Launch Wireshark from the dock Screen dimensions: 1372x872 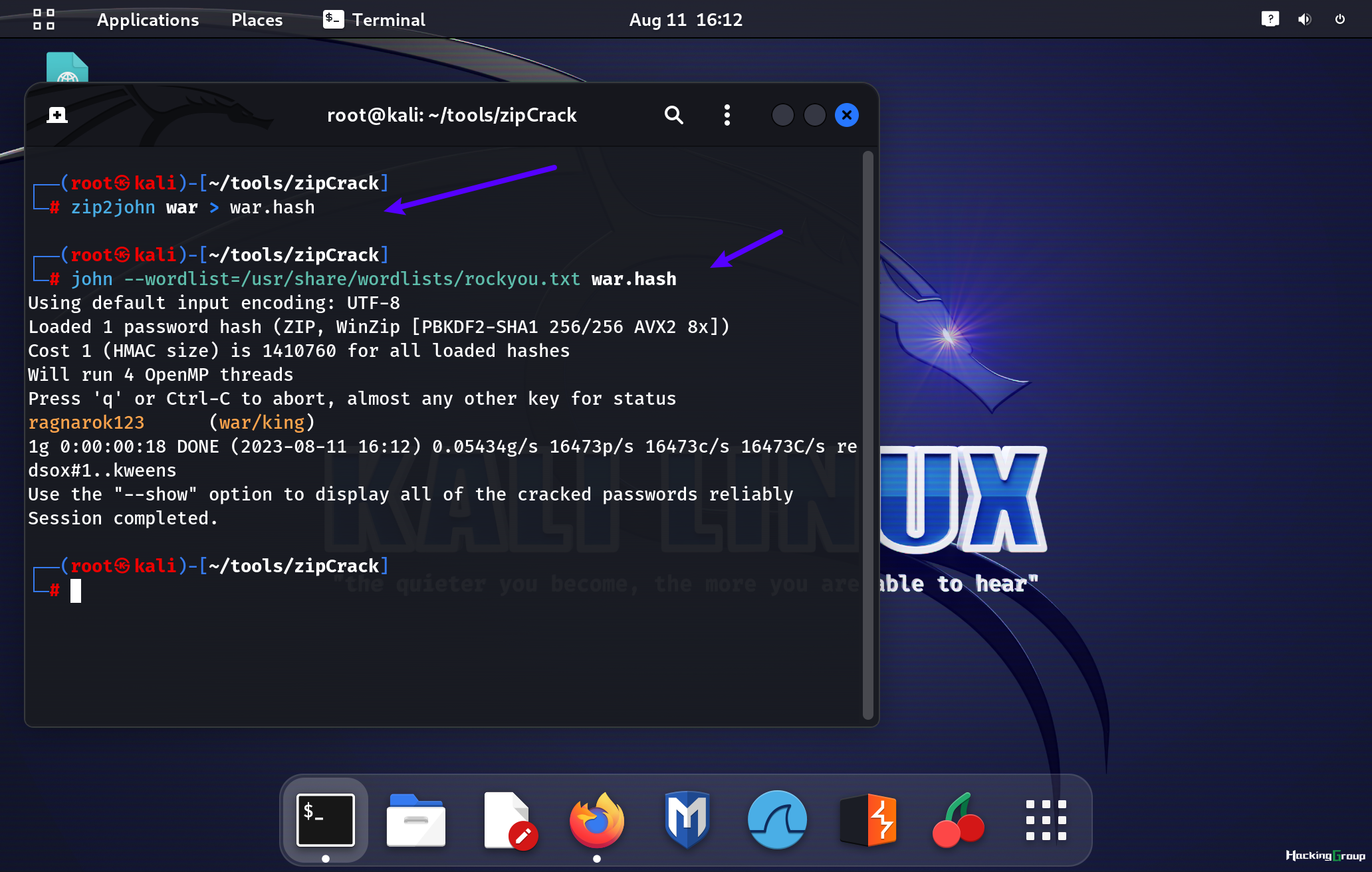coord(778,819)
